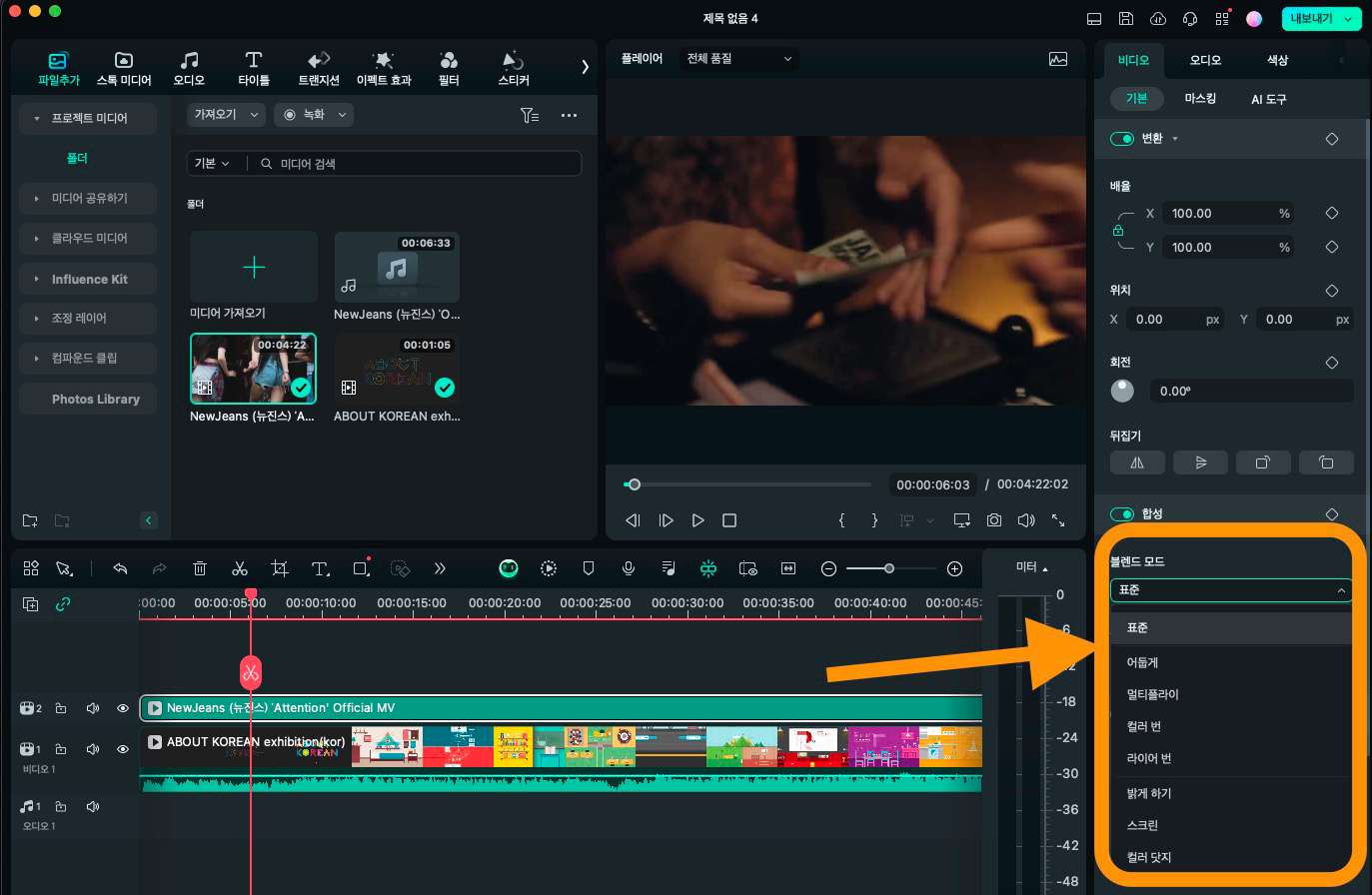Open the 스티커 stickers tab
Viewport: 1372px width, 895px height.
click(514, 69)
